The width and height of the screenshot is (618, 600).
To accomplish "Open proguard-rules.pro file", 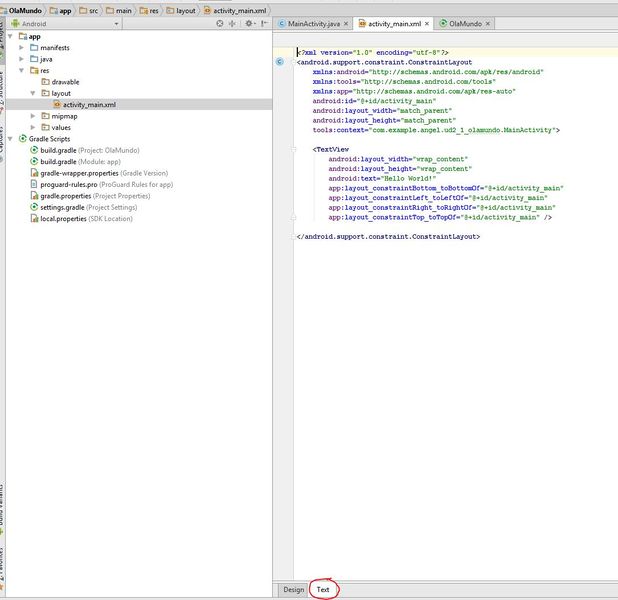I will tap(102, 185).
